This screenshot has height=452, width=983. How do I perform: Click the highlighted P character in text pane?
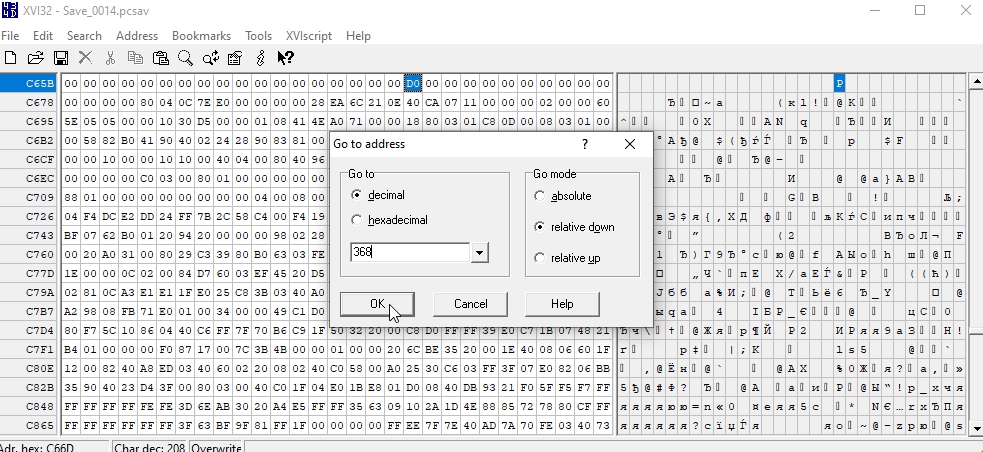pyautogui.click(x=839, y=83)
